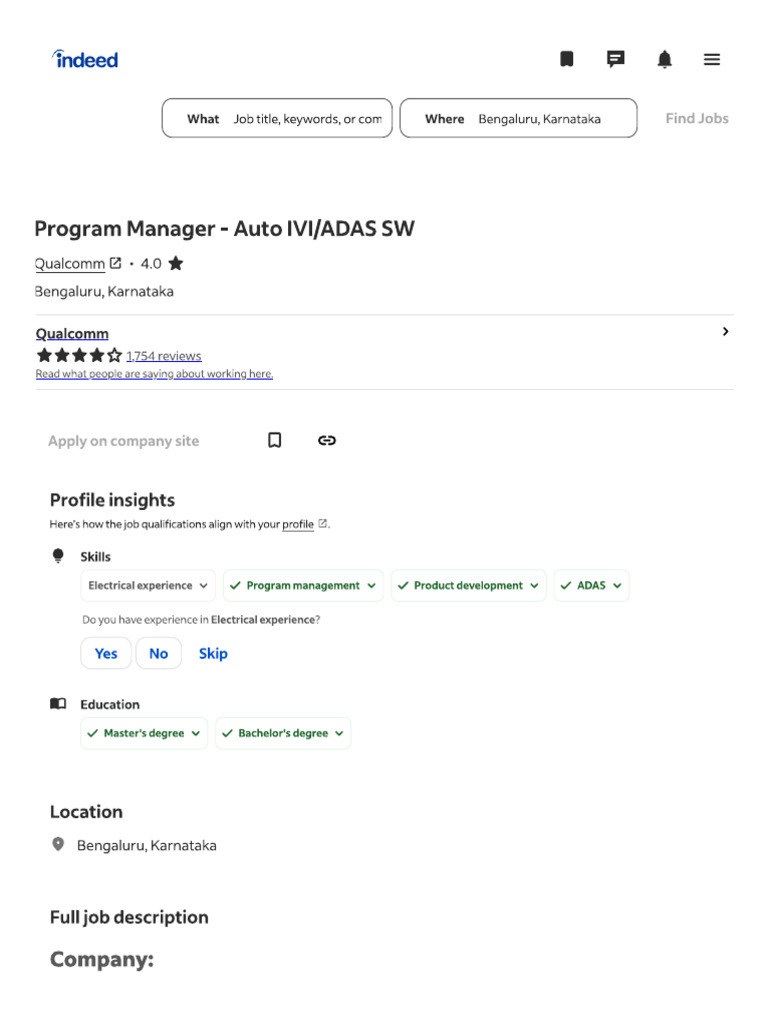Click the Find Jobs button
768x1024 pixels.
pyautogui.click(x=697, y=118)
